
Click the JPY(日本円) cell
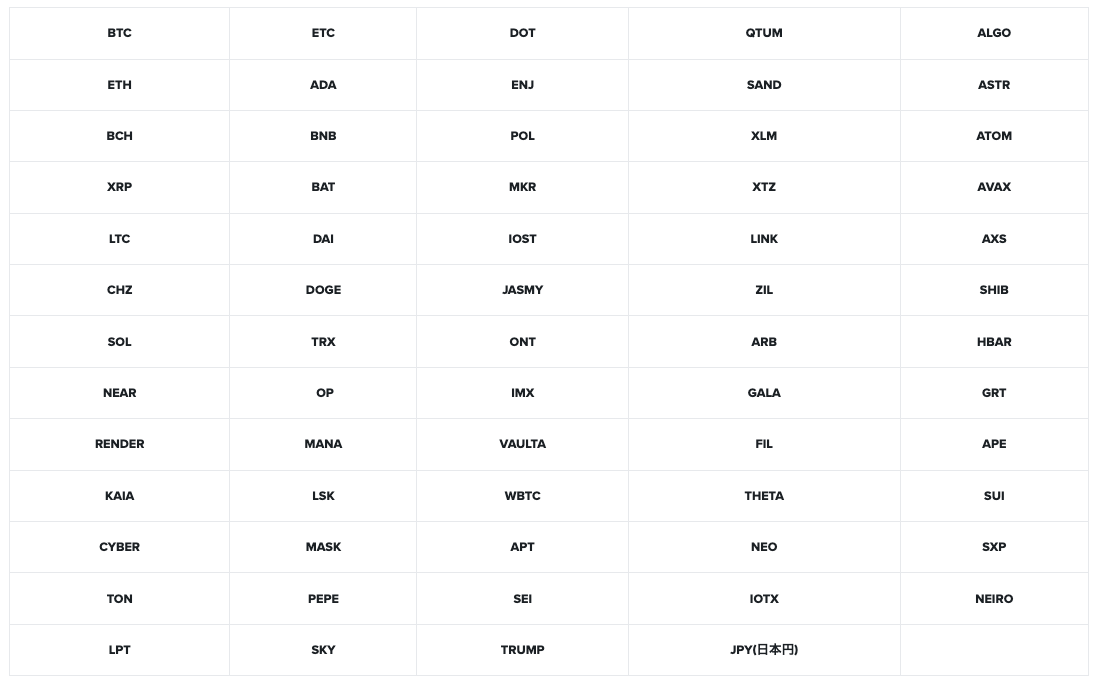tap(764, 650)
